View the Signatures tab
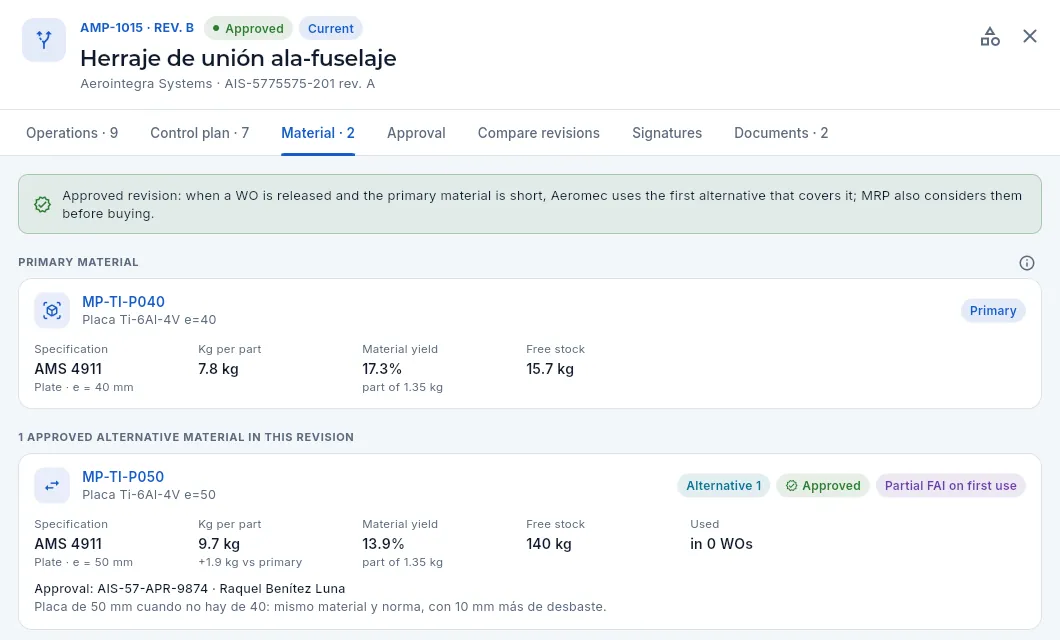The image size is (1060, 640). pyautogui.click(x=667, y=133)
